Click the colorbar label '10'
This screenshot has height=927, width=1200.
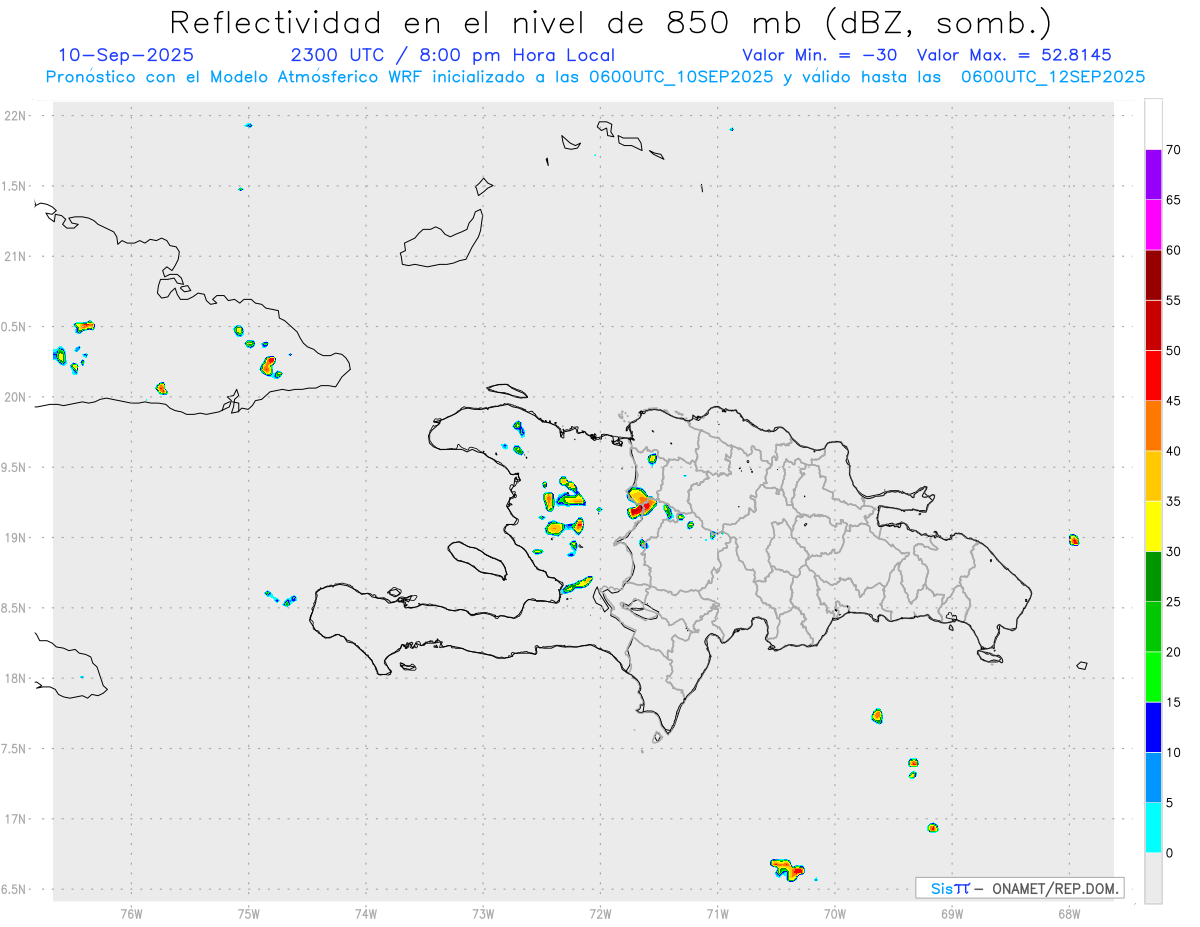point(1173,753)
